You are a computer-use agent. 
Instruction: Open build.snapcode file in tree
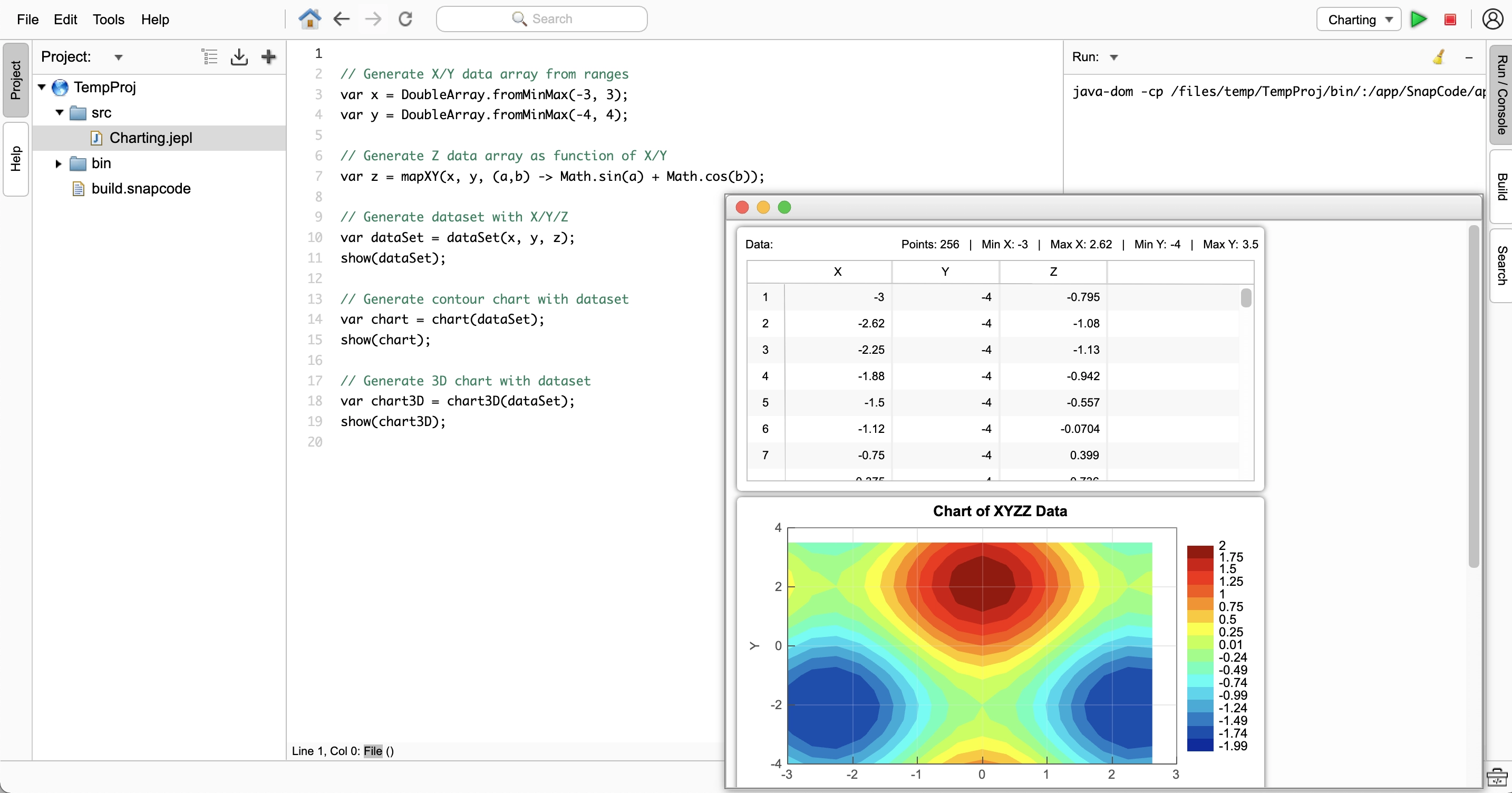pyautogui.click(x=141, y=188)
